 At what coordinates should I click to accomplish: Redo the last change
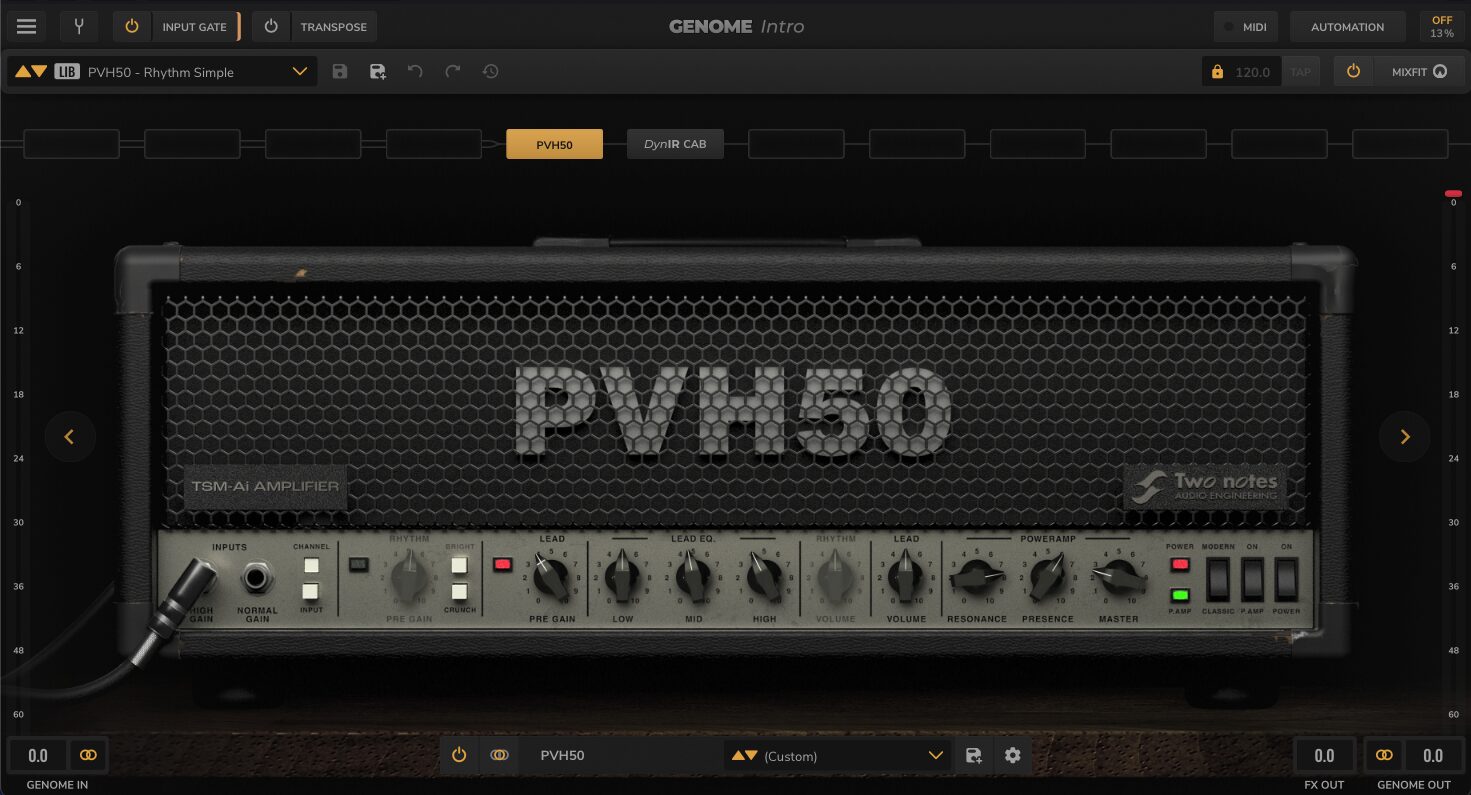click(x=453, y=72)
